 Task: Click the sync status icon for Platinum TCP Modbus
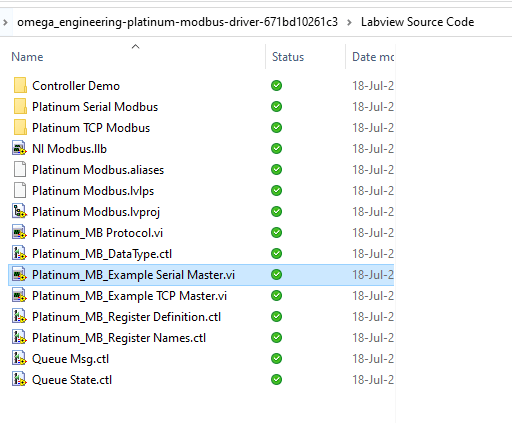click(276, 128)
